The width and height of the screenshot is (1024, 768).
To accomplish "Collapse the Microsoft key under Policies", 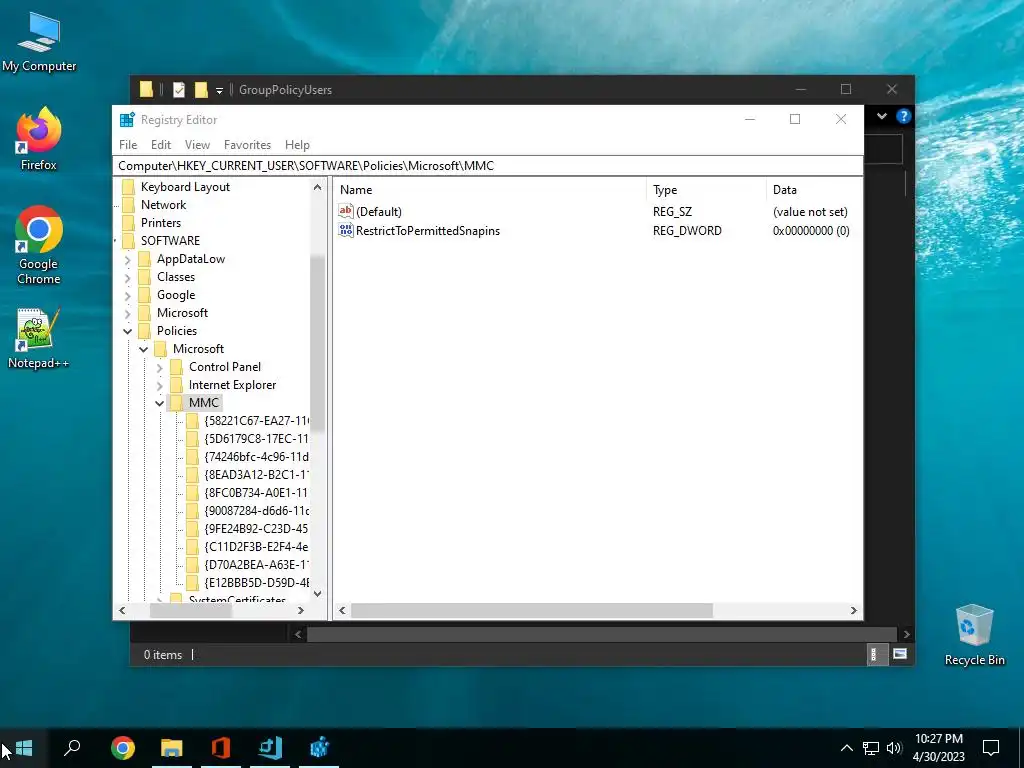I will point(144,349).
